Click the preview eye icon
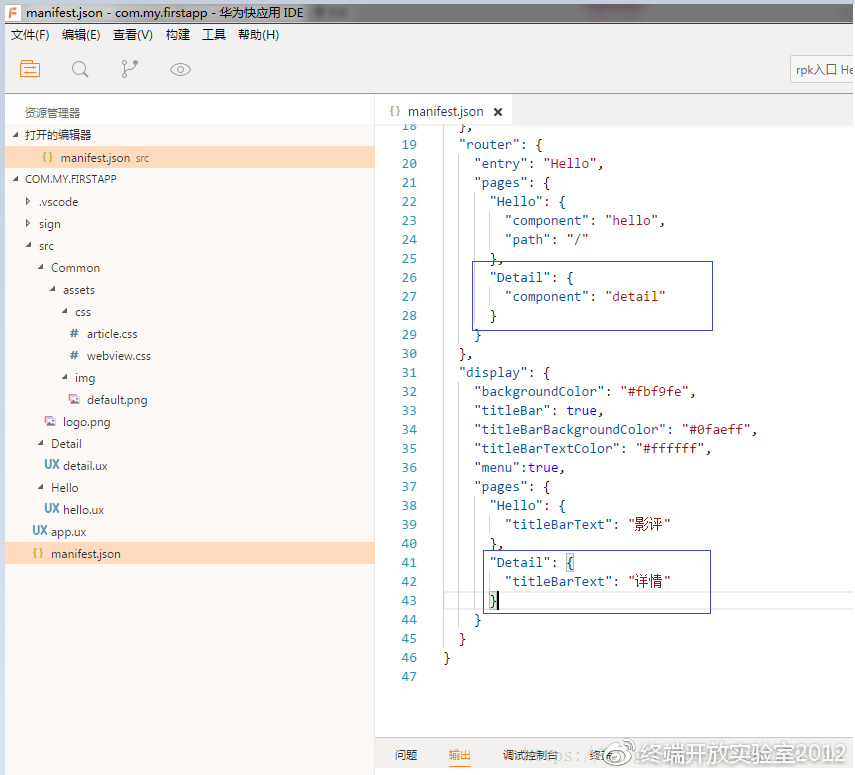Viewport: 855px width, 775px height. [180, 69]
